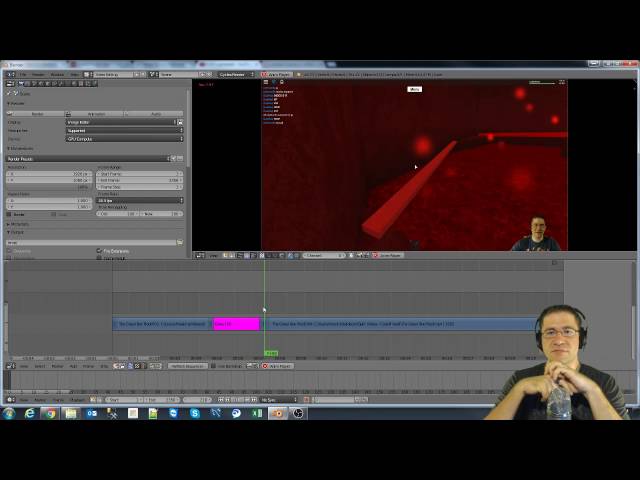Select World tab in Properties header
The height and width of the screenshot is (480, 640).
41,84
